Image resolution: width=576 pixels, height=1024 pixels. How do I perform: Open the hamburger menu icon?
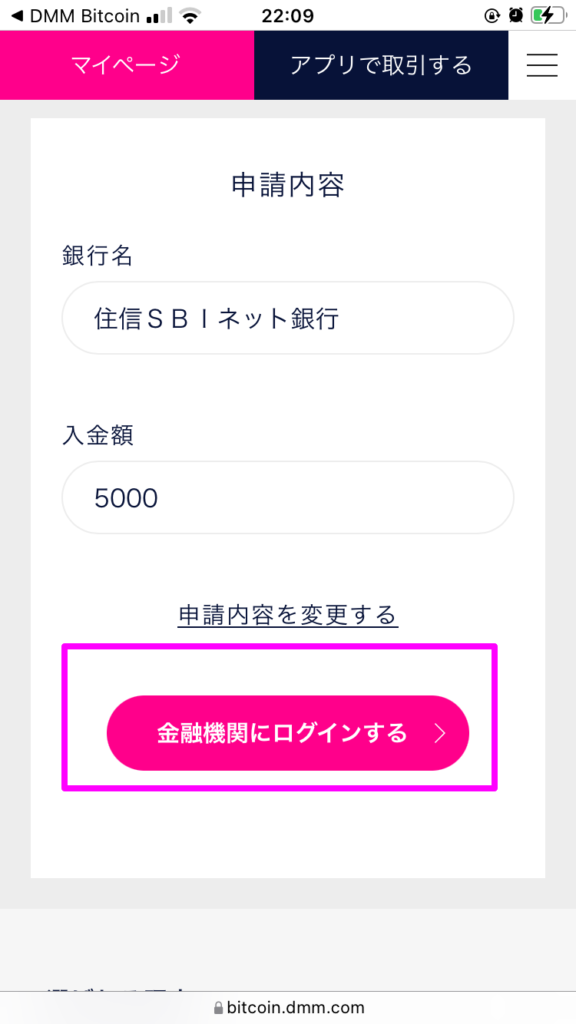(542, 65)
